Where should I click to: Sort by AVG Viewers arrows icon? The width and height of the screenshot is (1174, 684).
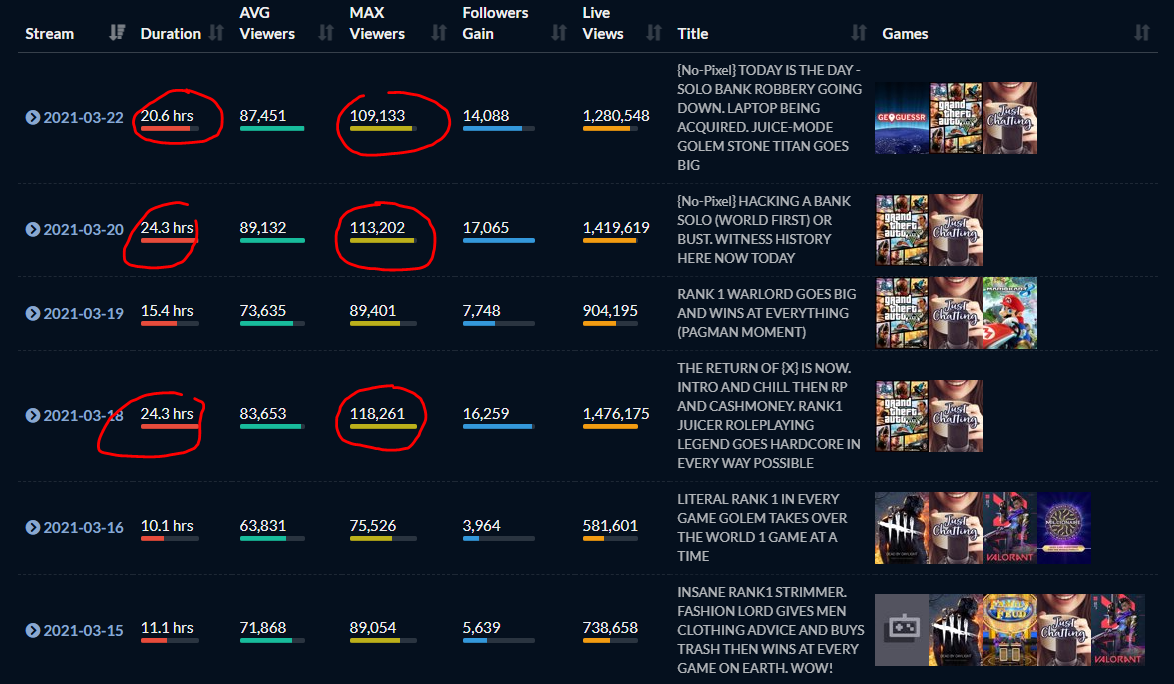click(325, 33)
